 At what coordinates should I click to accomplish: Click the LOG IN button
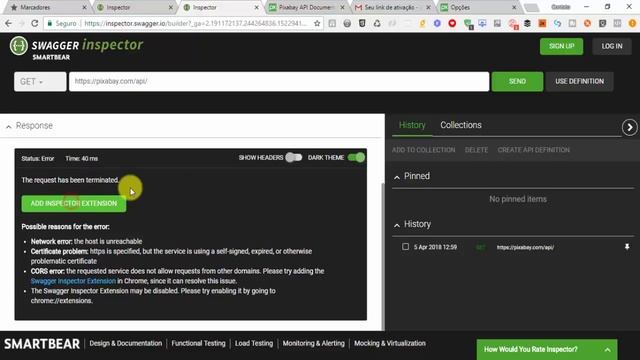611,46
